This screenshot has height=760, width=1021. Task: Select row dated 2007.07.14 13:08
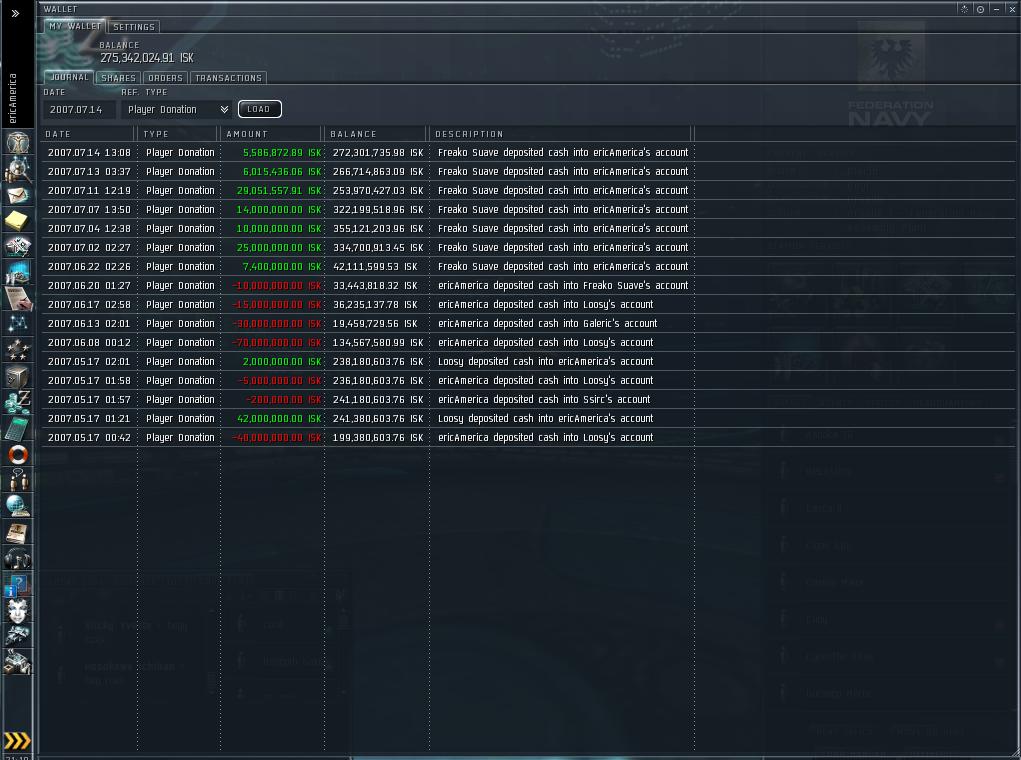tap(528, 152)
